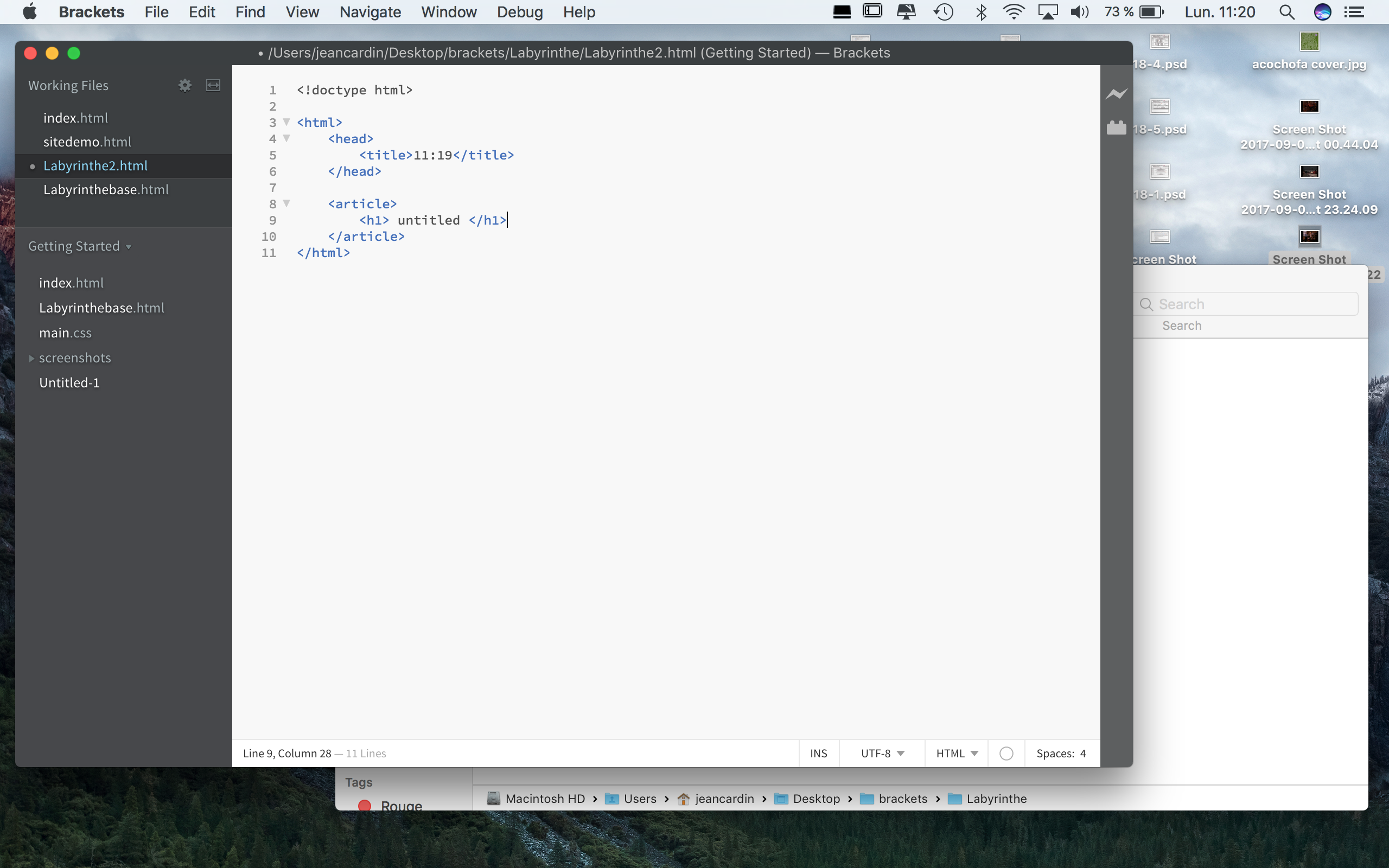Viewport: 1389px width, 868px height.
Task: Click the Wi-Fi status icon
Action: [x=1013, y=12]
